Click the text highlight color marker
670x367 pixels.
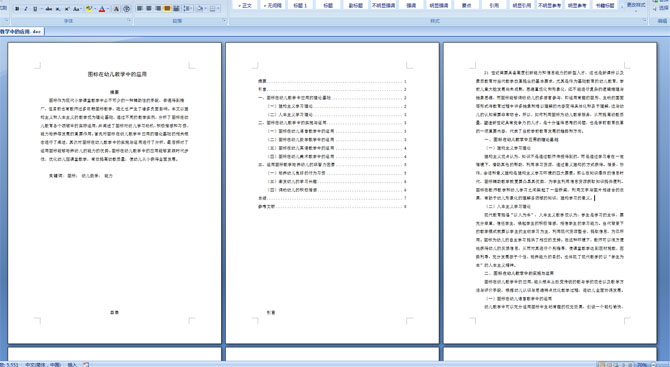coord(89,9)
